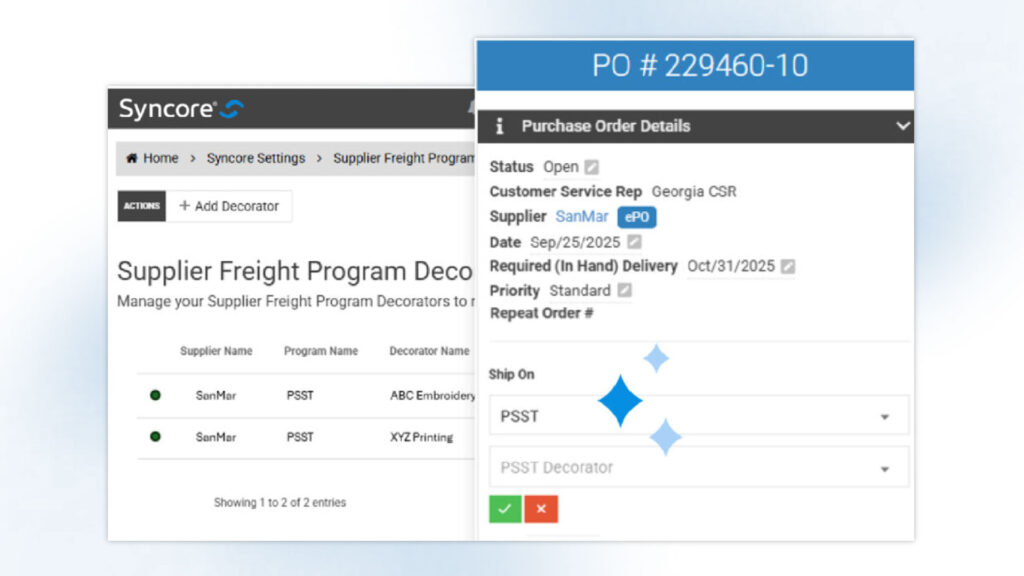This screenshot has width=1024, height=576.
Task: Click Add Decorator button
Action: 229,206
